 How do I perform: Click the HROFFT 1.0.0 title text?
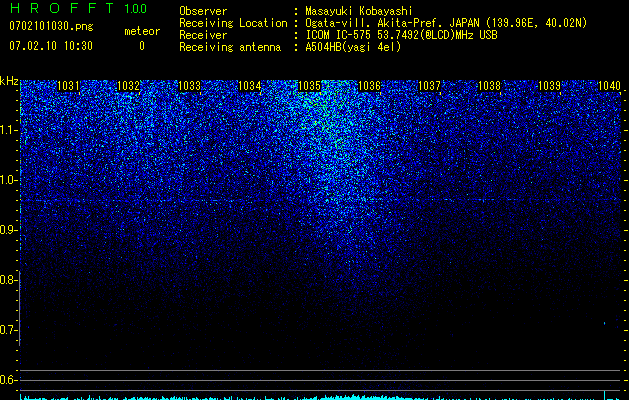78,8
